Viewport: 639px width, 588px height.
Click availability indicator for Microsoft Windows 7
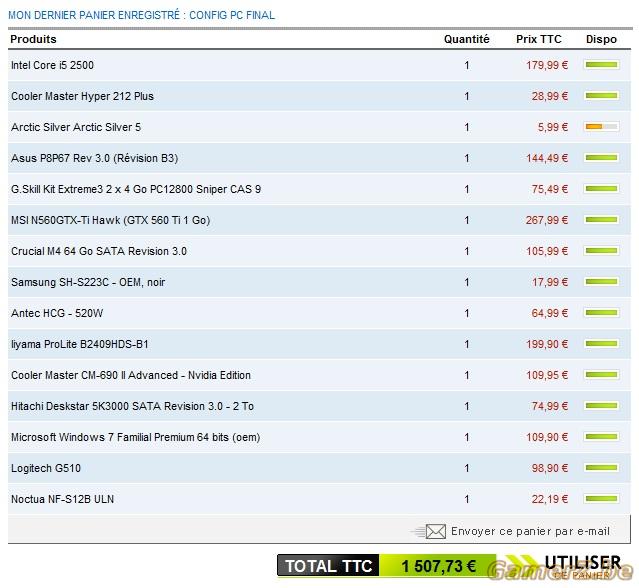(602, 436)
